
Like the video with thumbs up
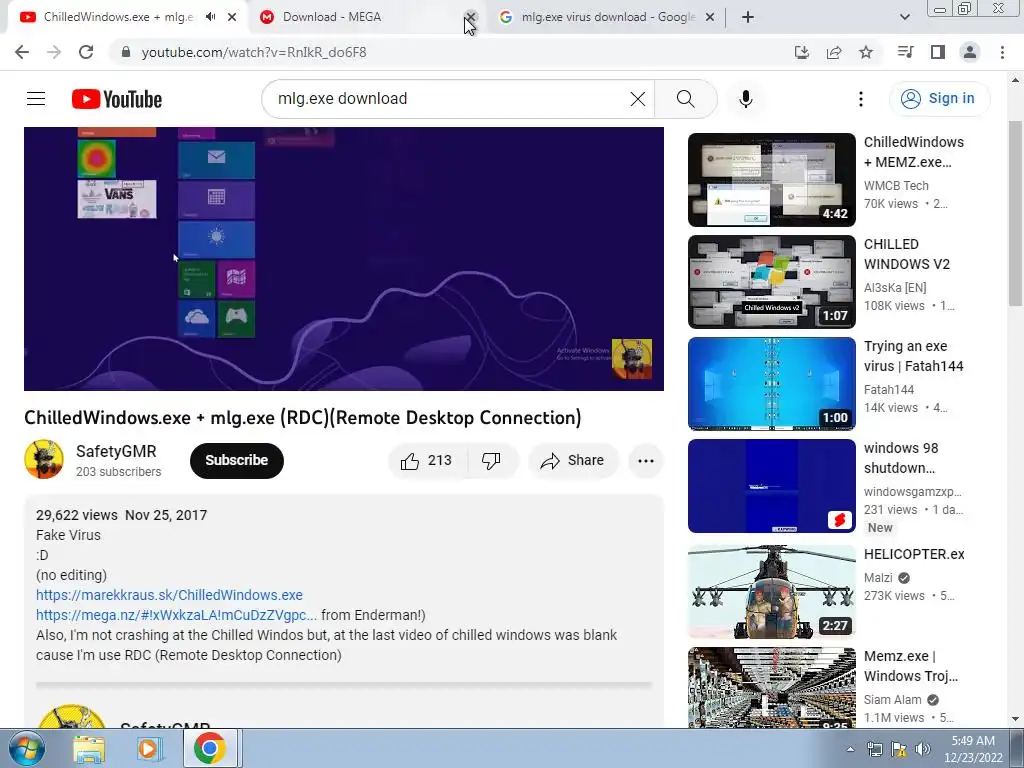427,461
